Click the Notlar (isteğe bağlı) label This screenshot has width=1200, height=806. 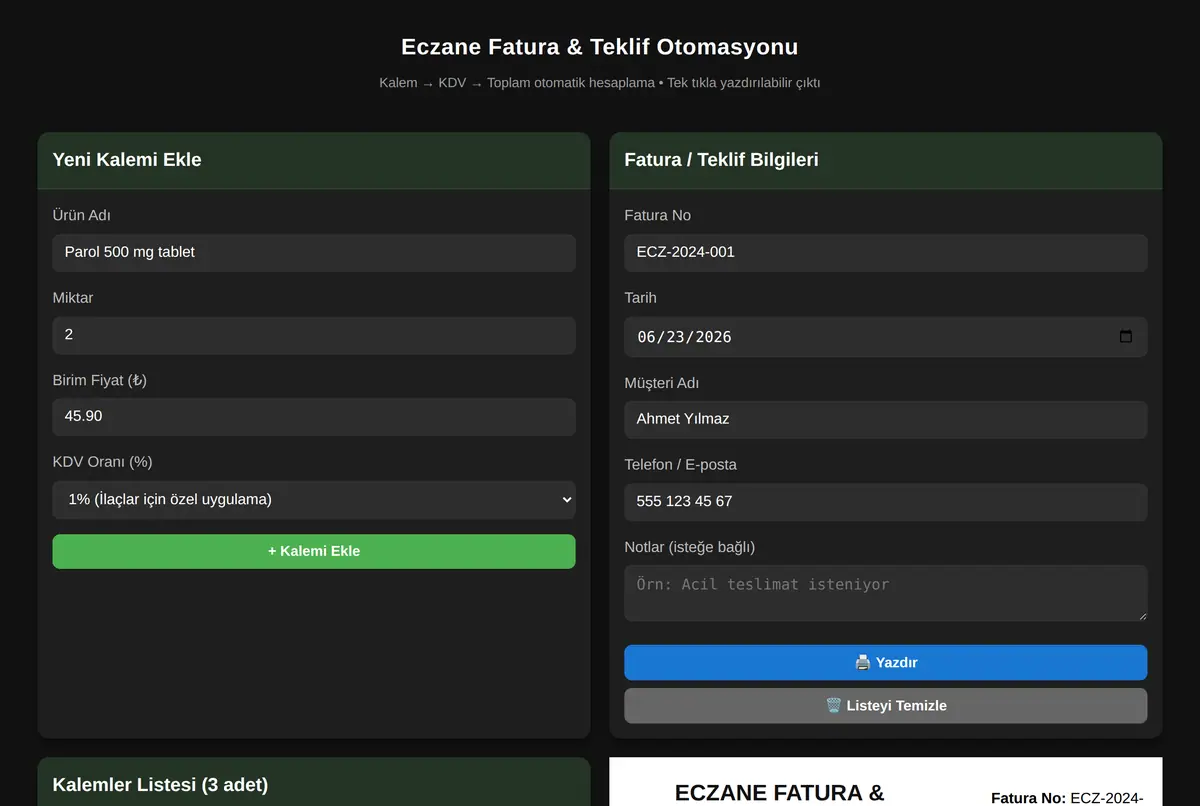(x=689, y=547)
